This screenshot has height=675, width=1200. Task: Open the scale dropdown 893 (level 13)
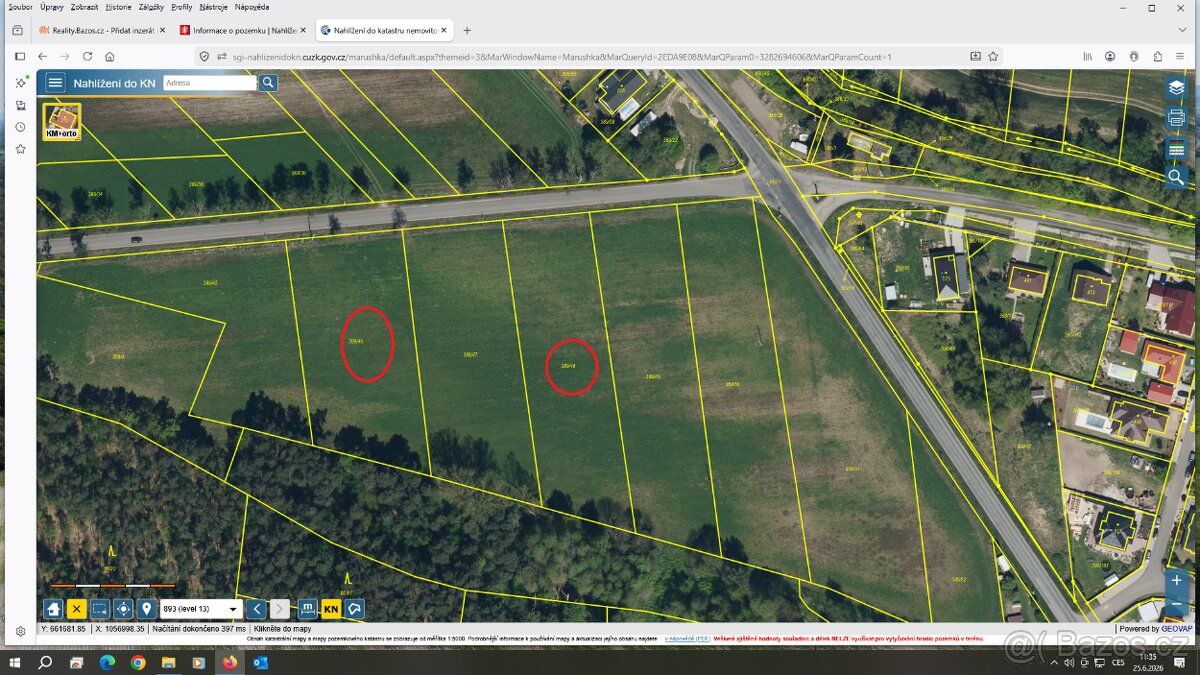(x=201, y=608)
